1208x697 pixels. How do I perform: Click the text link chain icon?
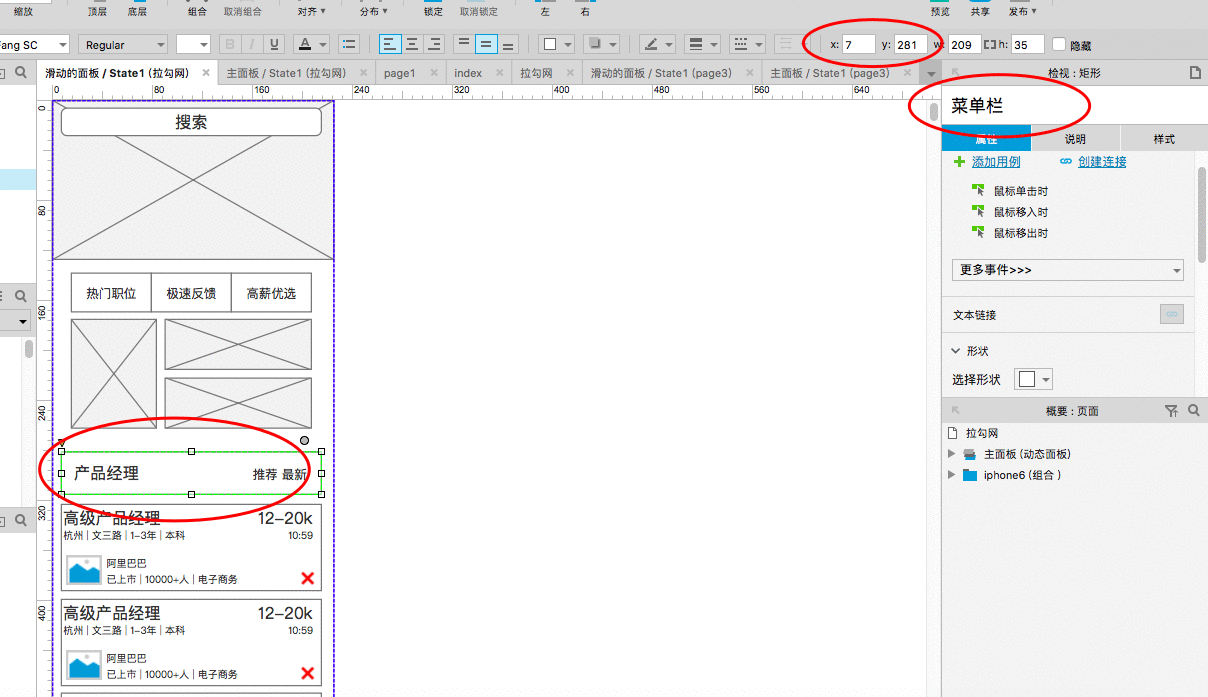click(1172, 314)
